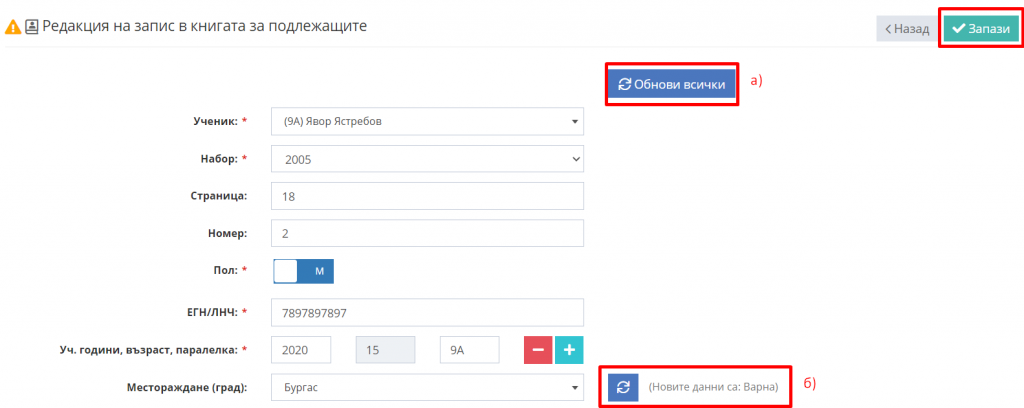The image size is (1024, 408).
Task: Click the book record icon beside the title
Action: click(x=31, y=27)
